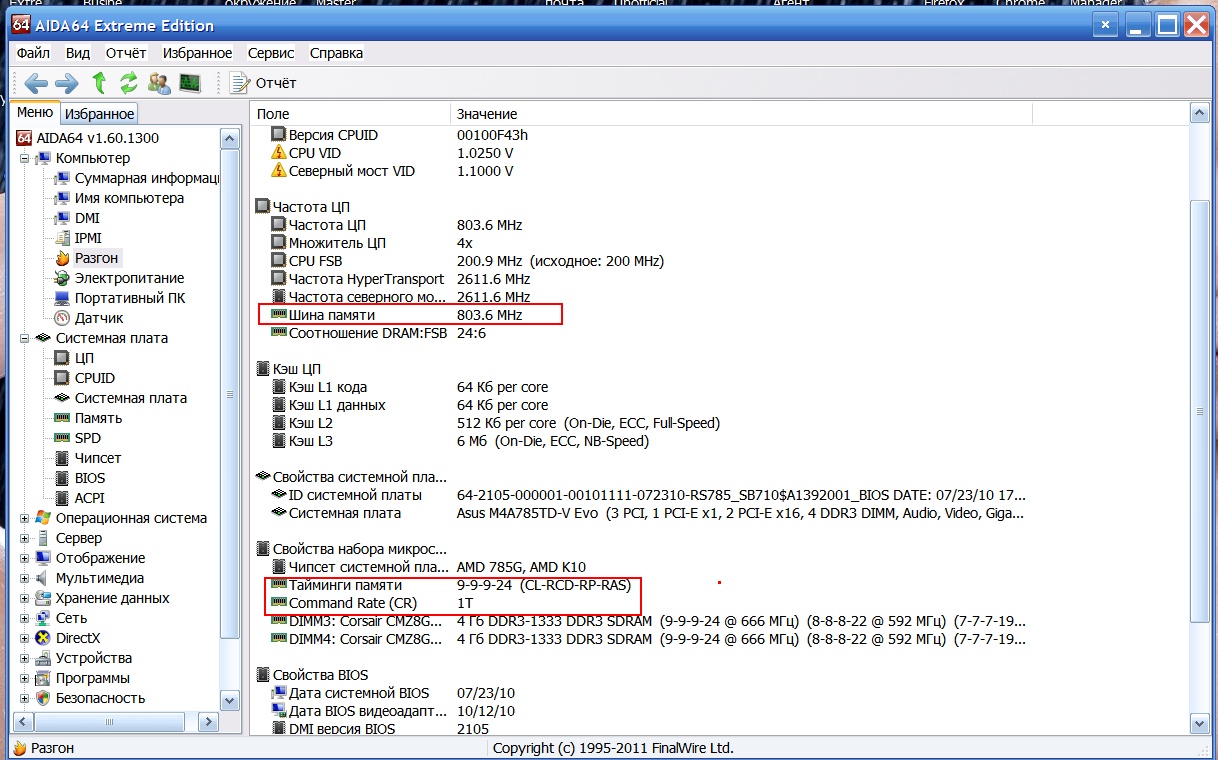Expand the Устройства tree node
The height and width of the screenshot is (760, 1218).
coord(25,658)
